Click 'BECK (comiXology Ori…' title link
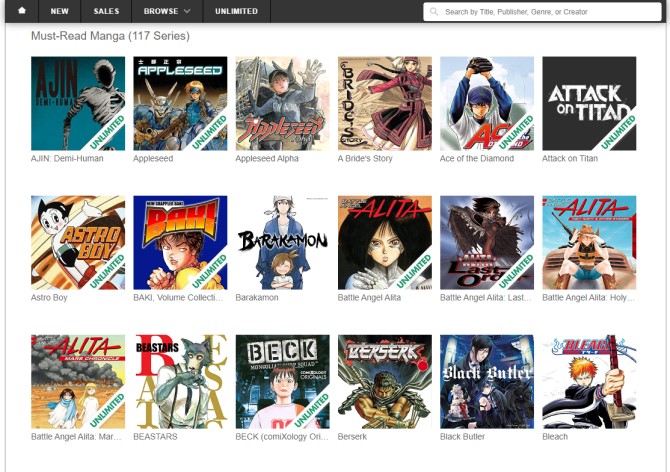The width and height of the screenshot is (670, 472). [282, 437]
